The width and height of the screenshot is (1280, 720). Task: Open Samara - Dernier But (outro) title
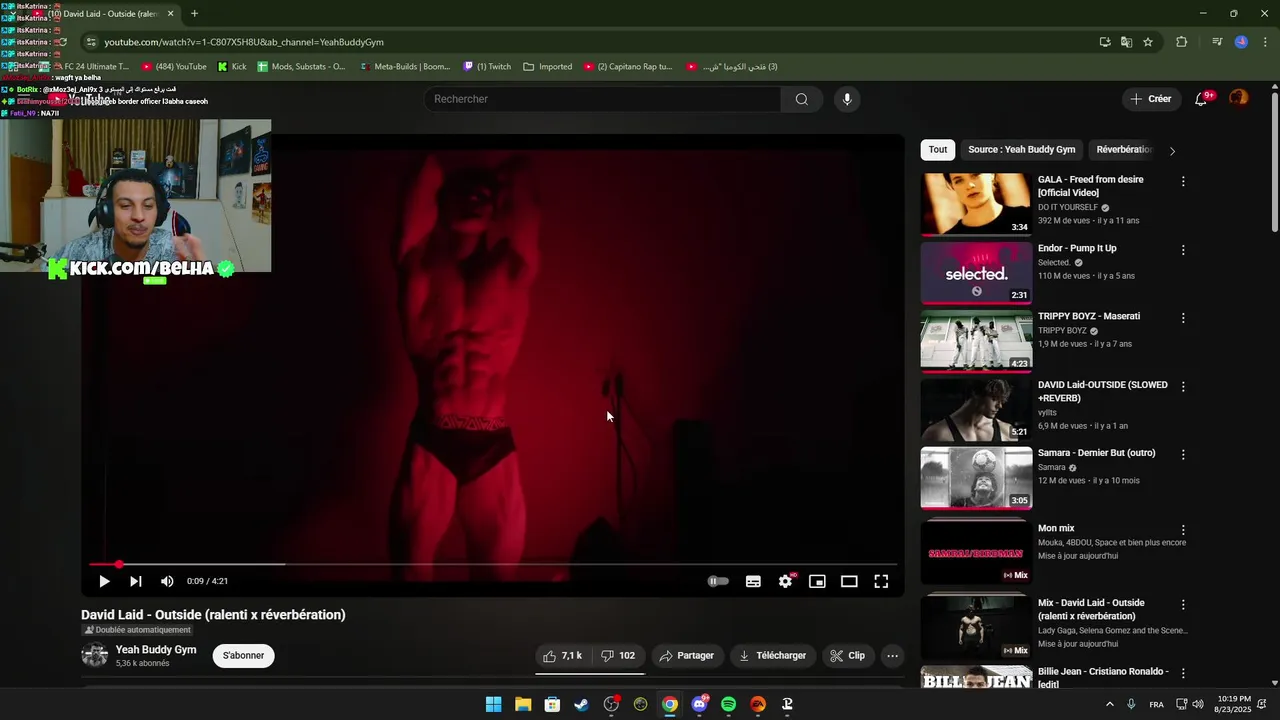[1096, 453]
